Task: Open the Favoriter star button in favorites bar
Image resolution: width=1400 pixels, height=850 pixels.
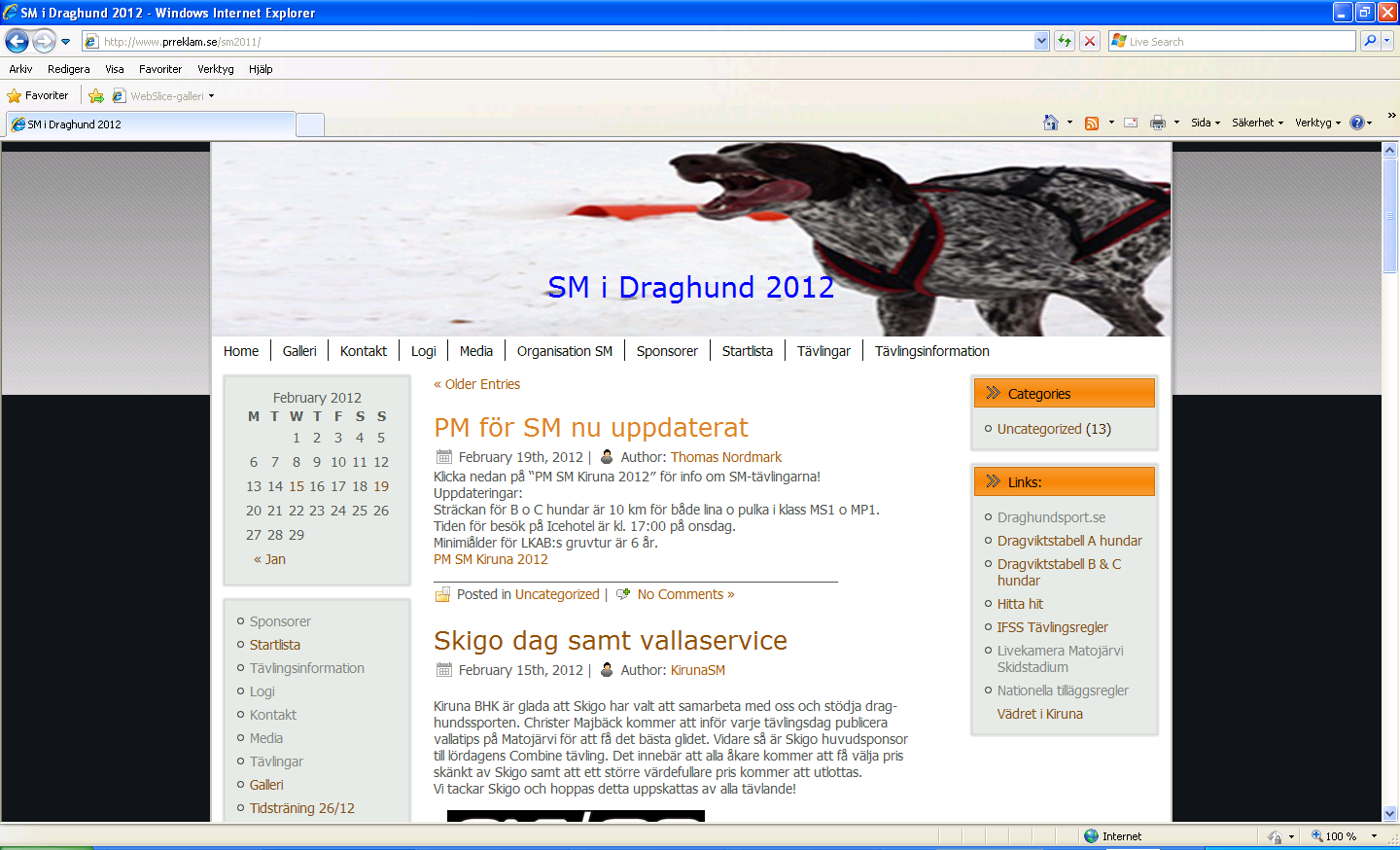Action: (x=38, y=95)
